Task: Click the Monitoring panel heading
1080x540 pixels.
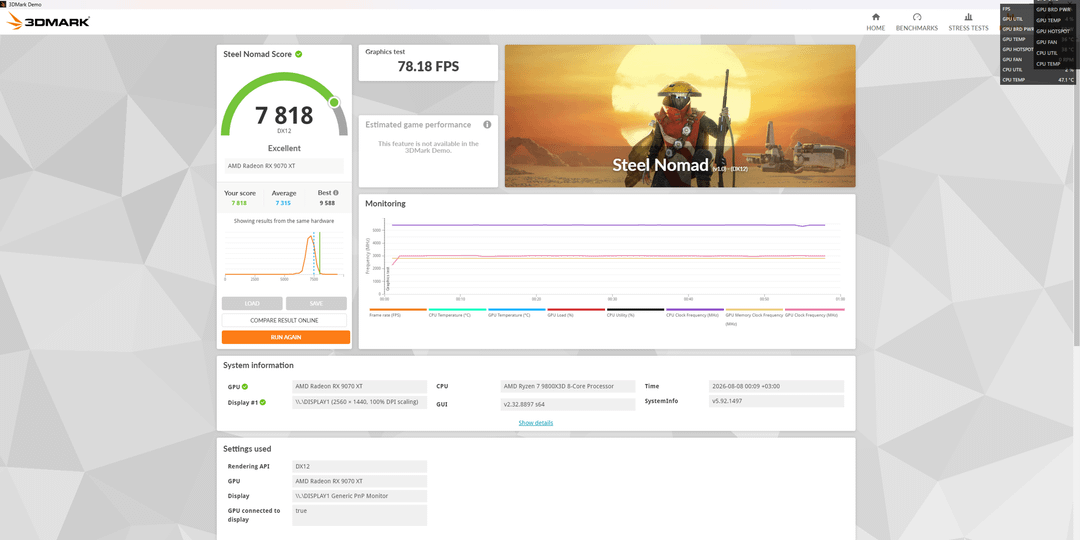Action: click(385, 204)
